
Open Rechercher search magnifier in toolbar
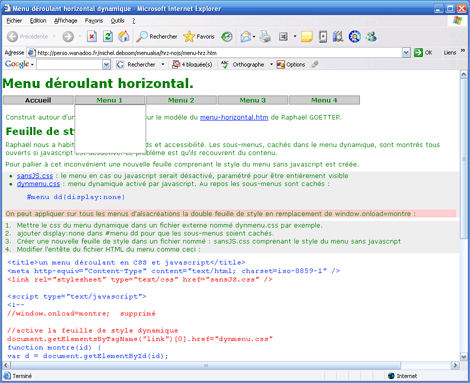click(x=157, y=36)
